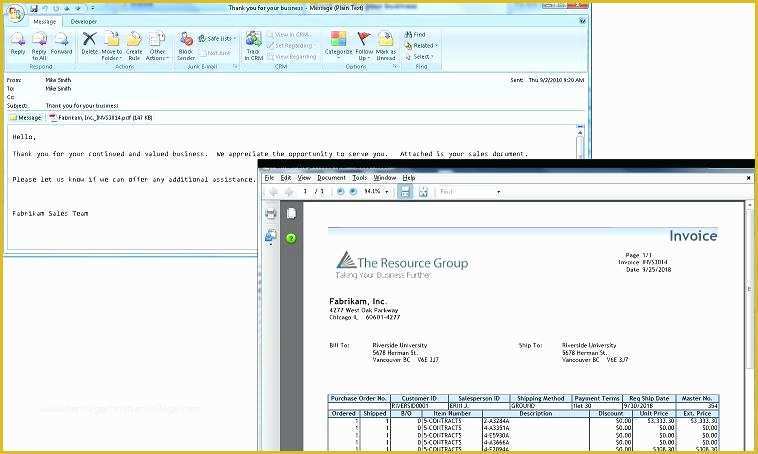Open the Customize Quick Access Toolbar dropdown
Viewport: 758px width, 454px height.
[x=93, y=8]
